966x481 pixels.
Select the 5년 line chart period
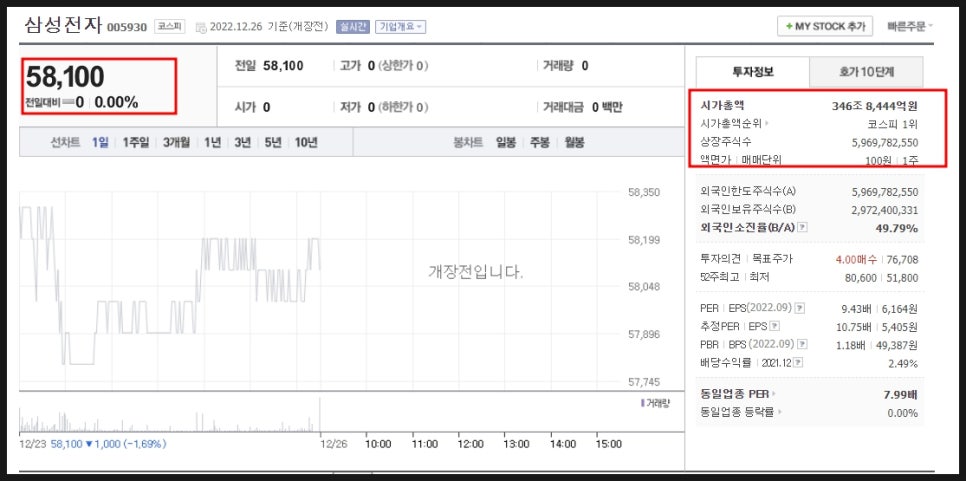[x=273, y=142]
